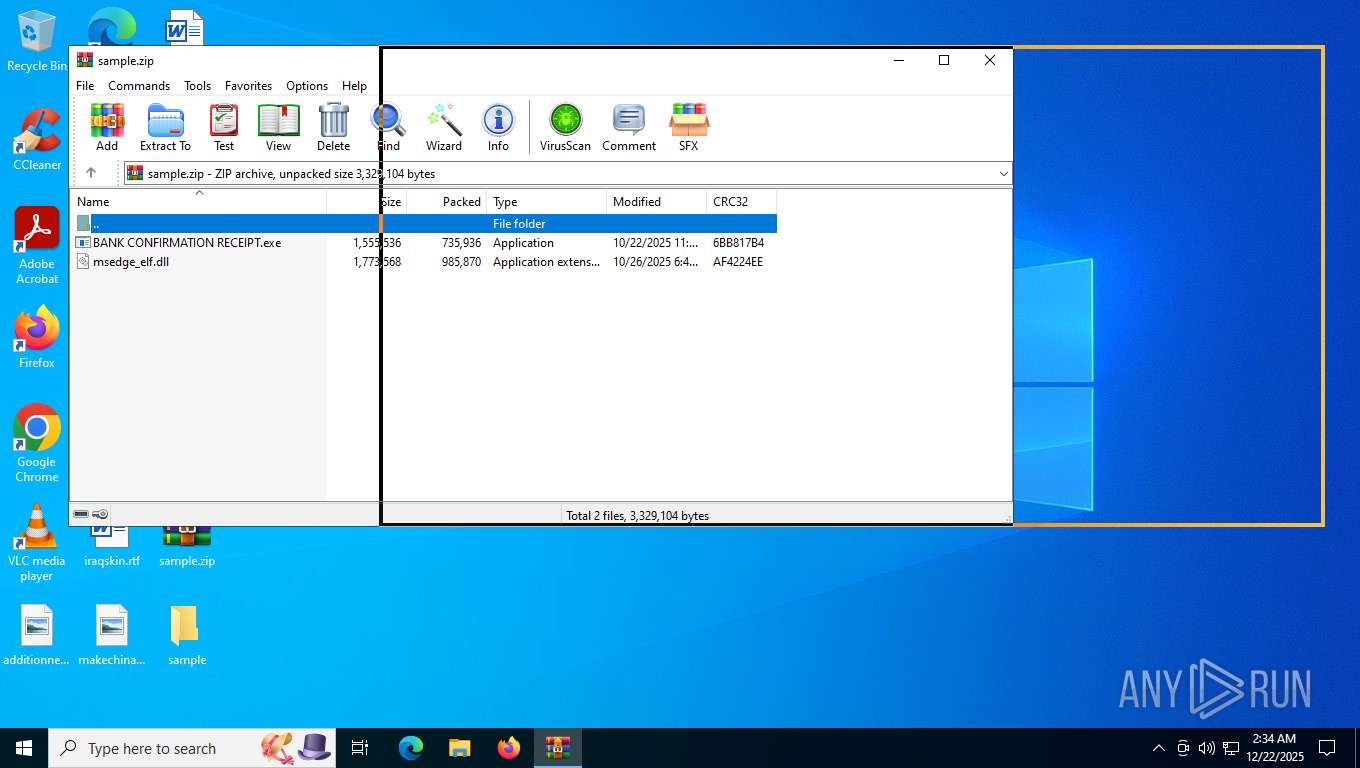
Task: Open the Favorites menu
Action: pos(248,86)
